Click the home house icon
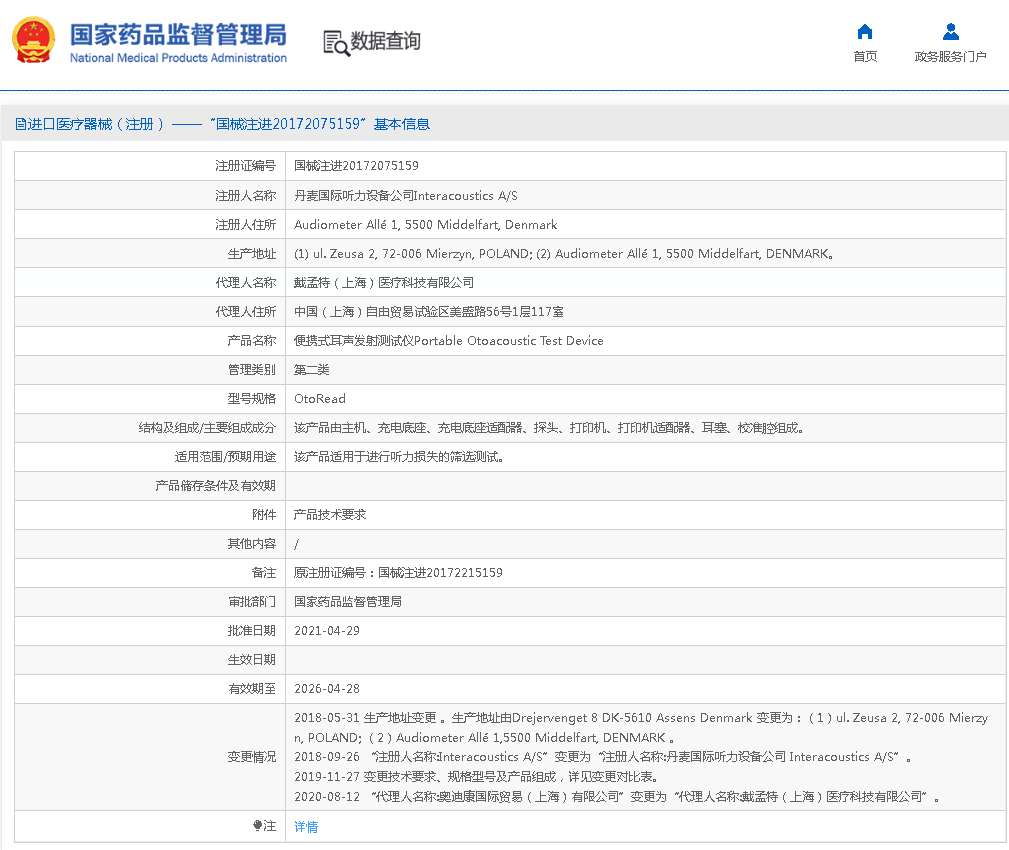 tap(865, 32)
